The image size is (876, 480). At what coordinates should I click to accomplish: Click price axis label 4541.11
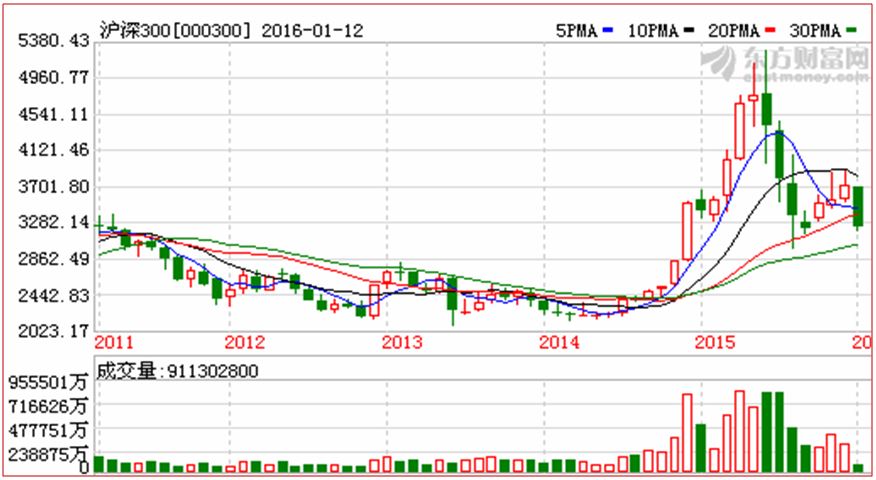54,114
